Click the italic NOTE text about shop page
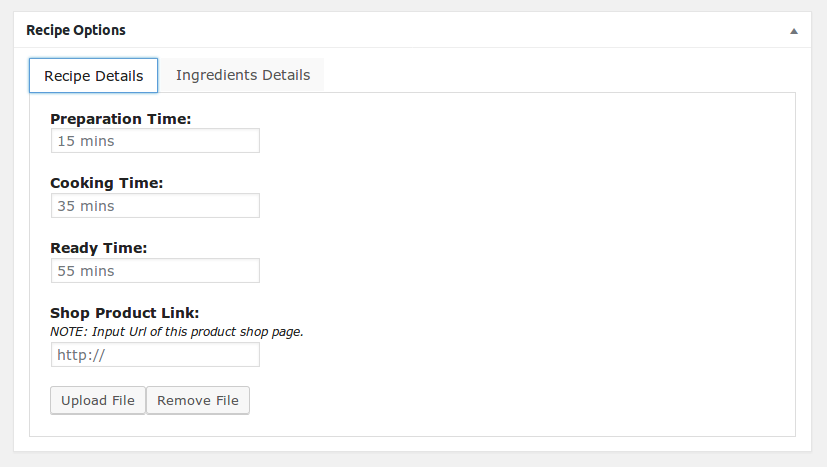Viewport: 827px width, 467px height. (x=177, y=332)
